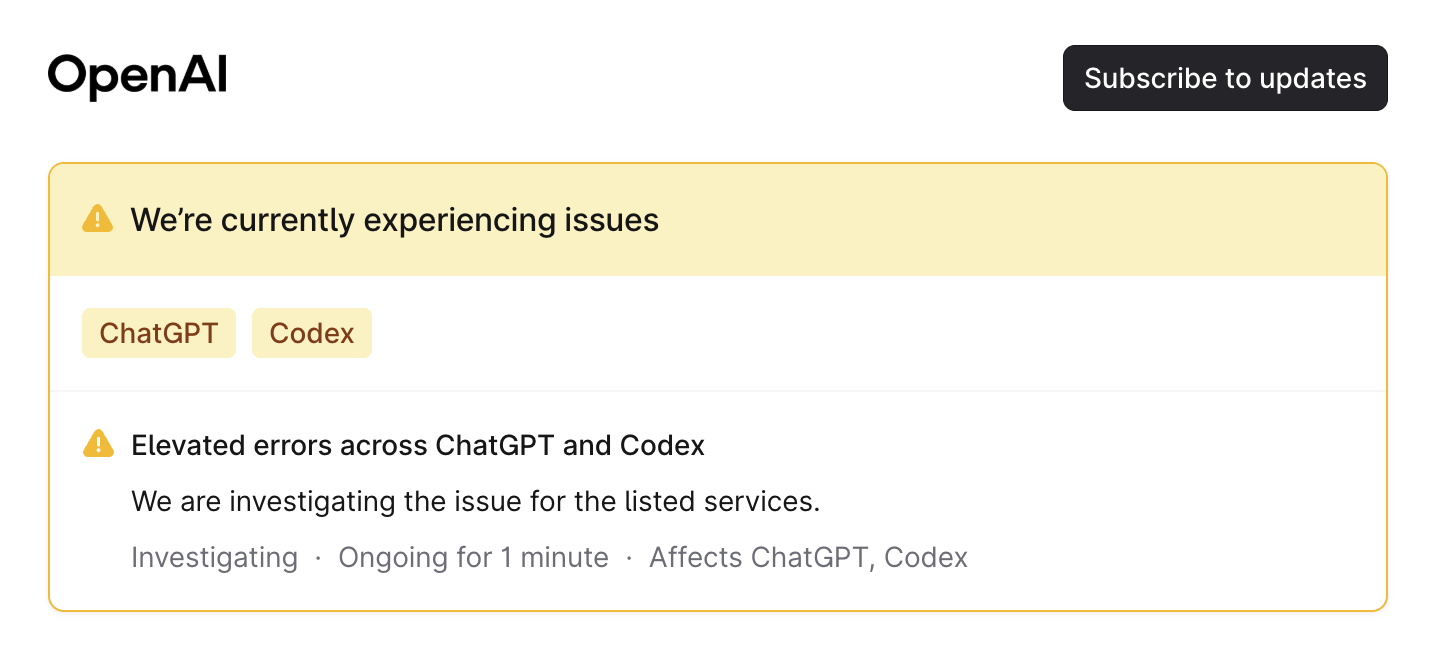Click the divider line below the service tags
Viewport: 1440px width, 650px height.
(x=718, y=390)
